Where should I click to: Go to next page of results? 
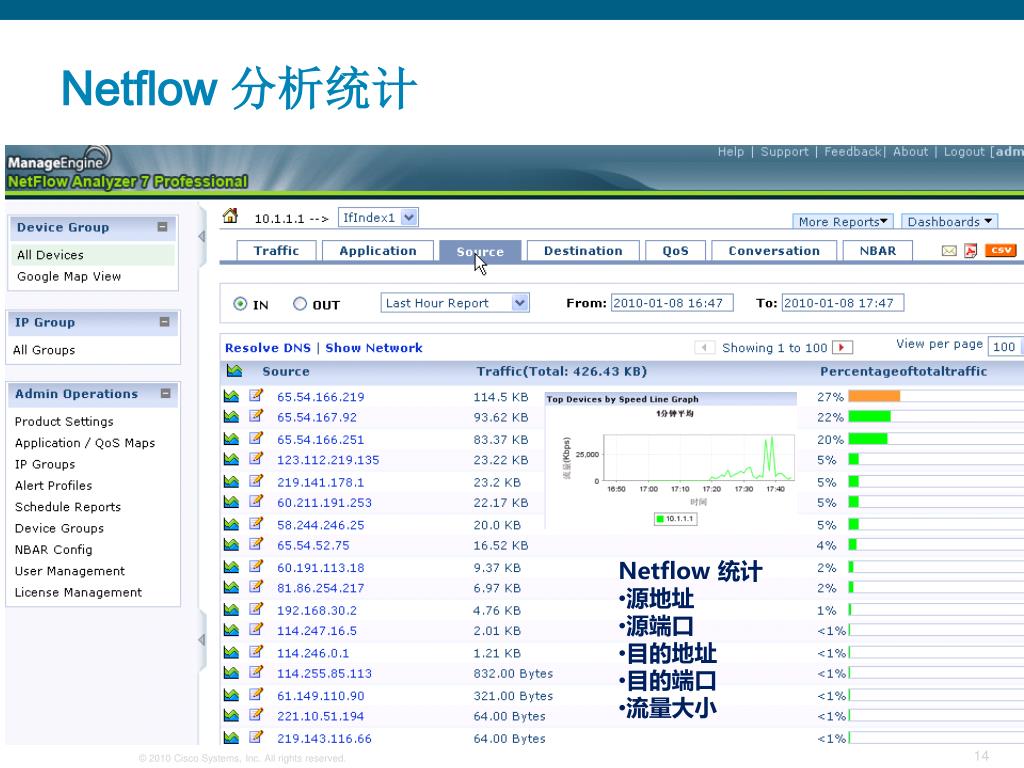point(842,347)
